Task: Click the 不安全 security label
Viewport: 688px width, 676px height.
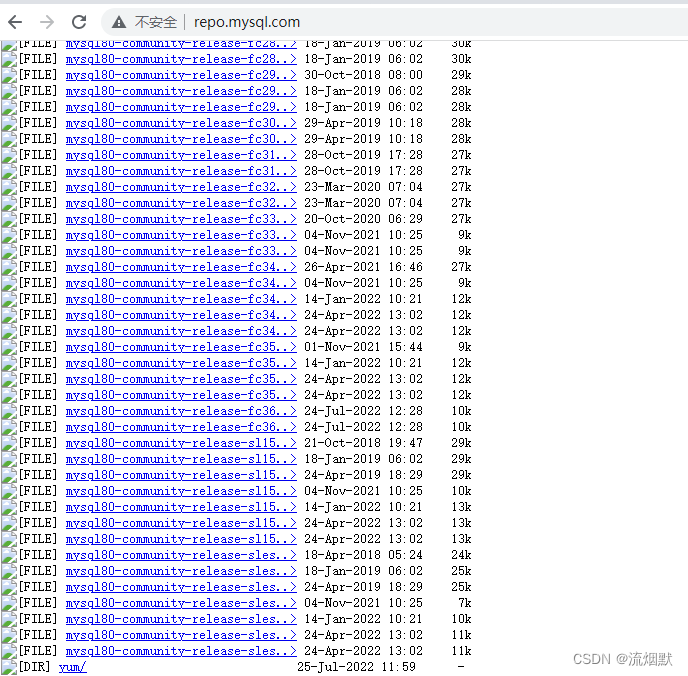Action: (156, 22)
